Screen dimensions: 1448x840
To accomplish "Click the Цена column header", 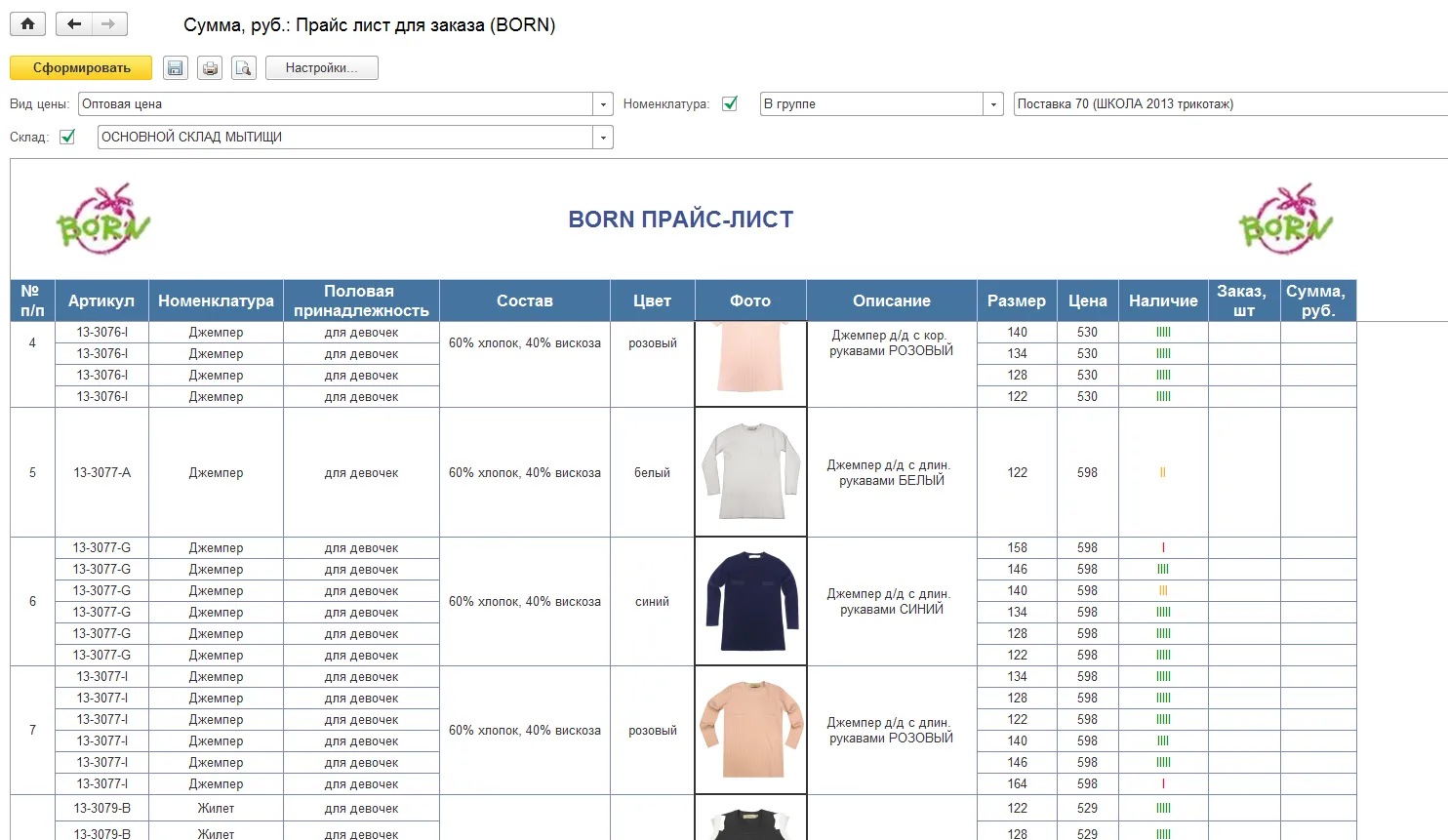I will 1087,300.
